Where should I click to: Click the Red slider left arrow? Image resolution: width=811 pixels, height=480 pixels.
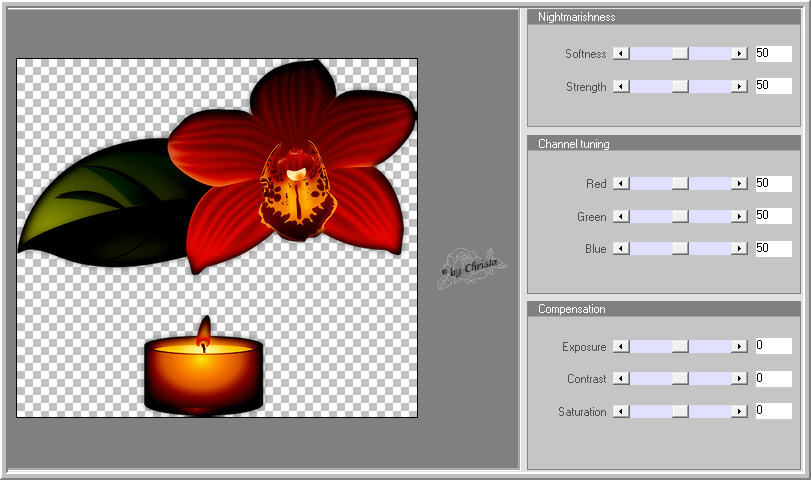click(621, 183)
